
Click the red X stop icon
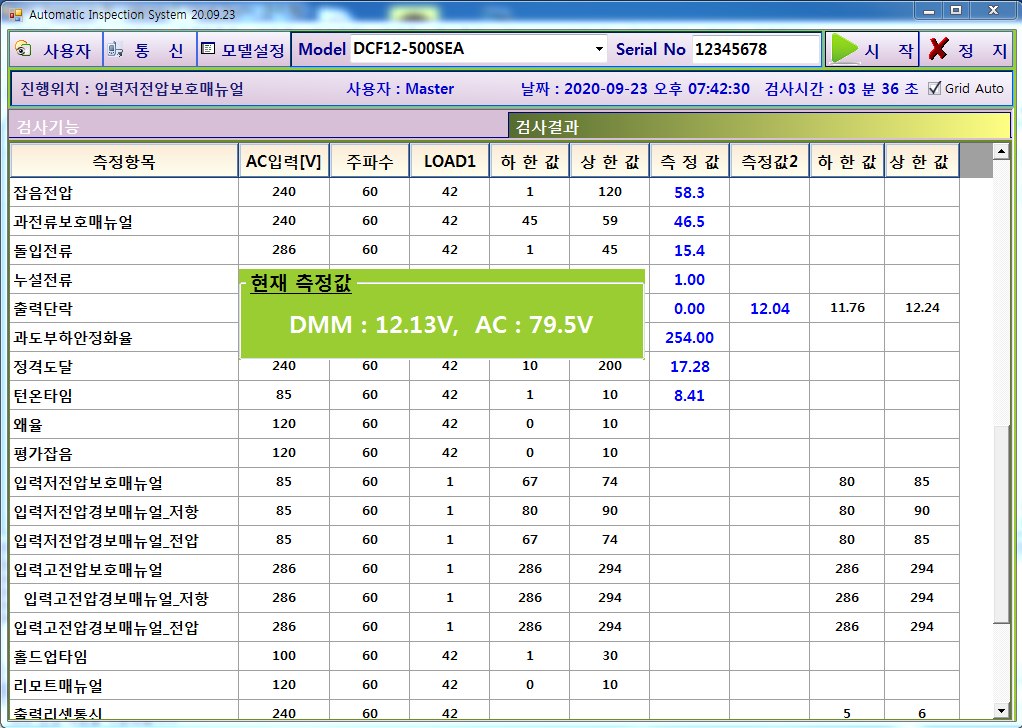point(938,49)
